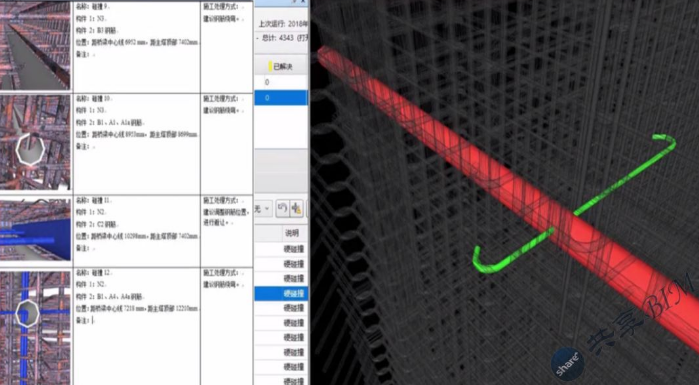Click the 碰撞 11 blue beam thumbnail
Viewport: 699px width, 385px height.
[x=35, y=230]
